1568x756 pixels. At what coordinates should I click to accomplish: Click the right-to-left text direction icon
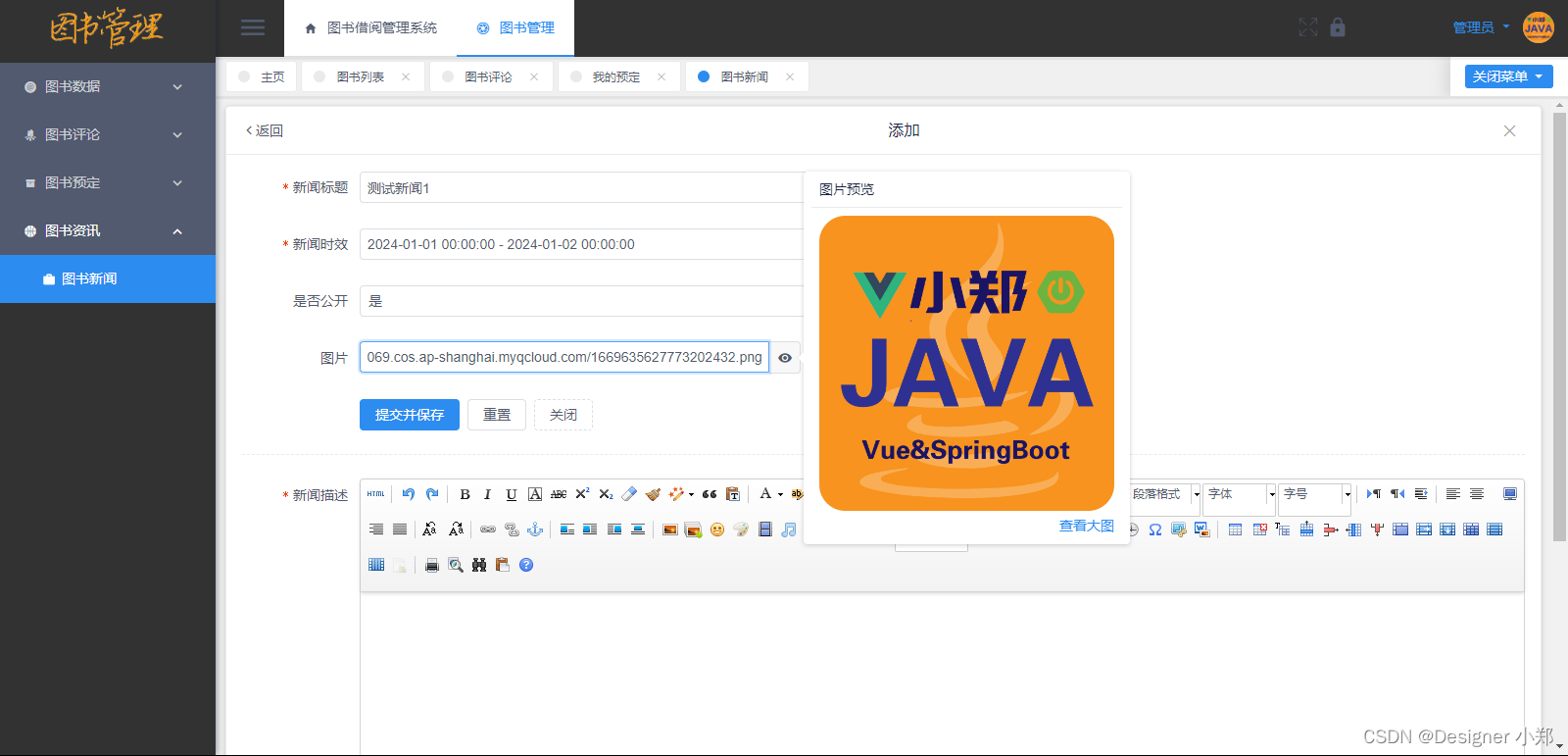1397,494
